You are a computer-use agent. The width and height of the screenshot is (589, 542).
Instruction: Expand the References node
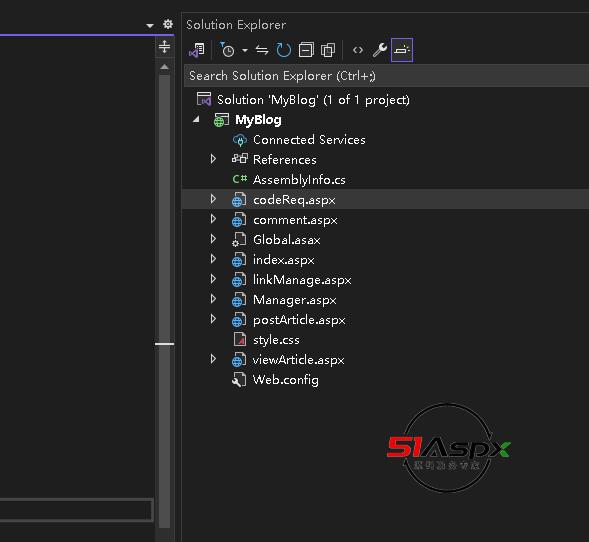click(x=213, y=159)
